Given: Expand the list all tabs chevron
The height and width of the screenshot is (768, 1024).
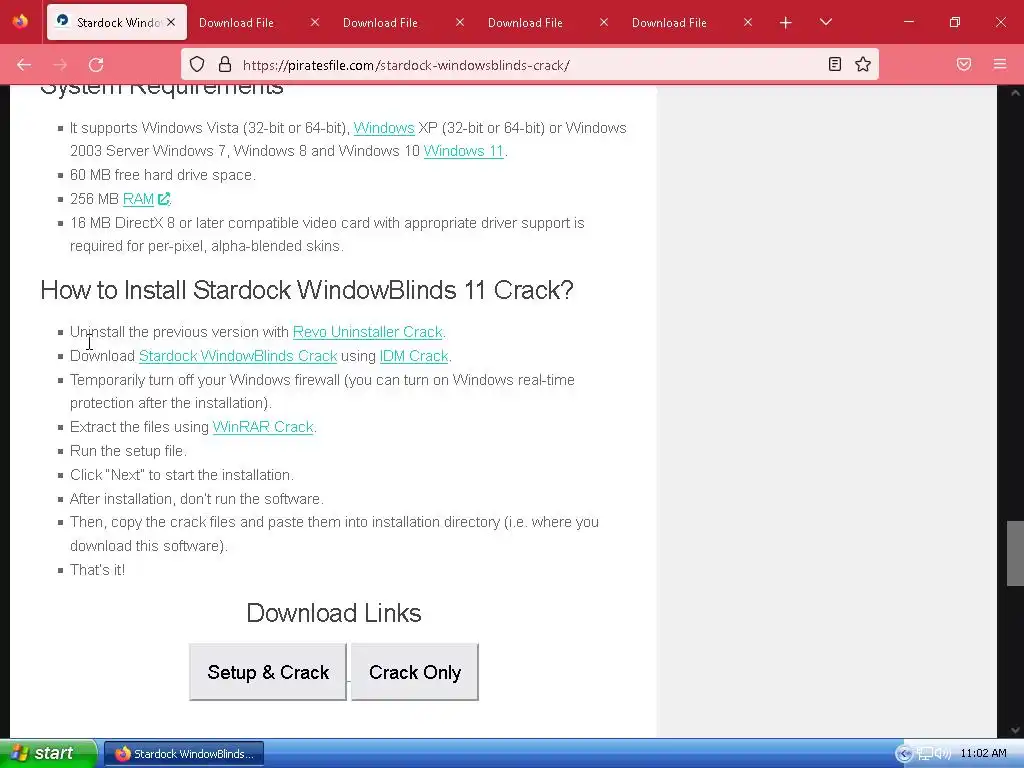Looking at the screenshot, I should click(825, 22).
